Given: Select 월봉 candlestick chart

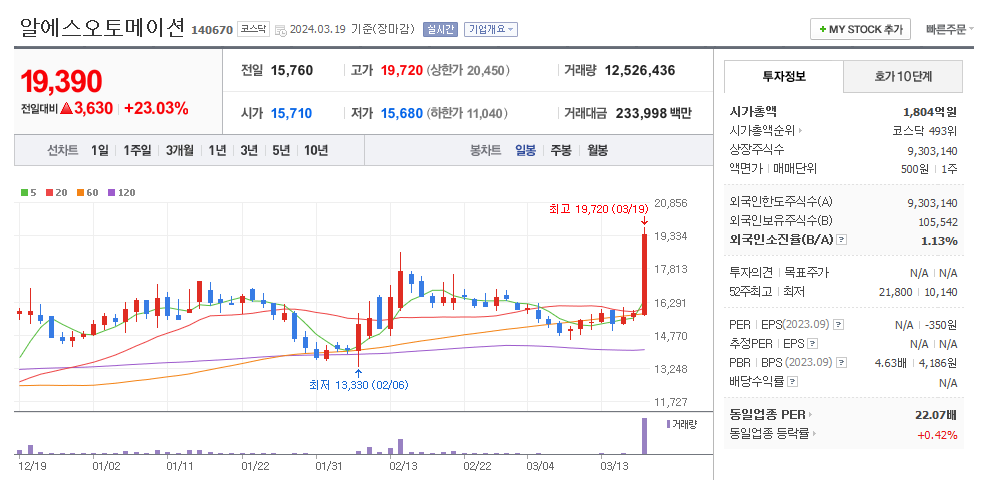Looking at the screenshot, I should pos(597,151).
